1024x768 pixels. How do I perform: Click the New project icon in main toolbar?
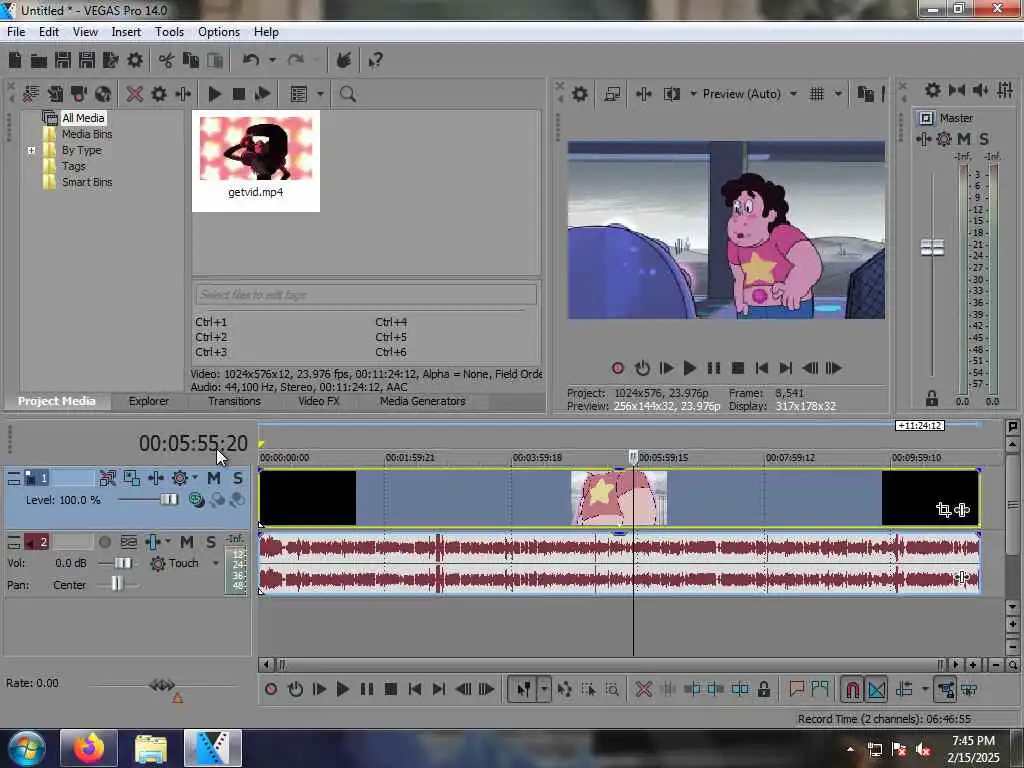15,61
